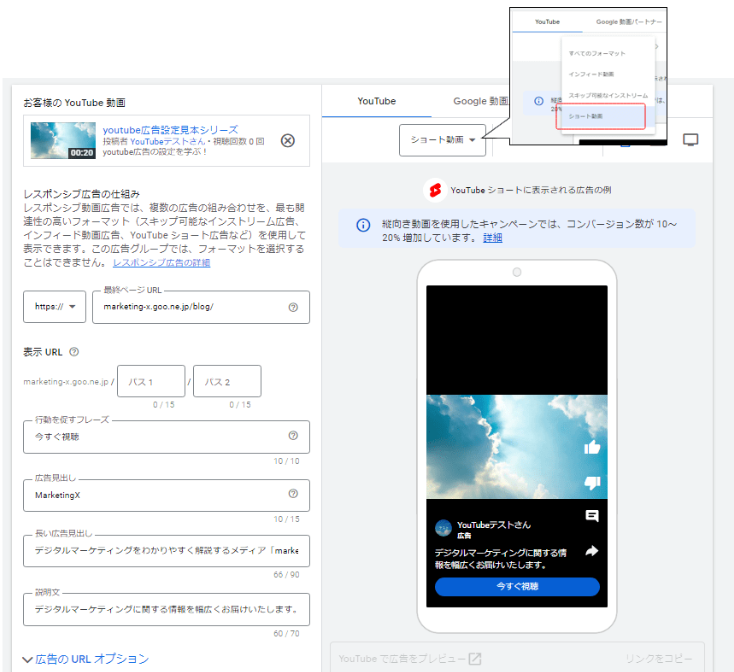Image resolution: width=734 pixels, height=672 pixels.
Task: Open the 詳細 link in the notice
Action: (492, 238)
